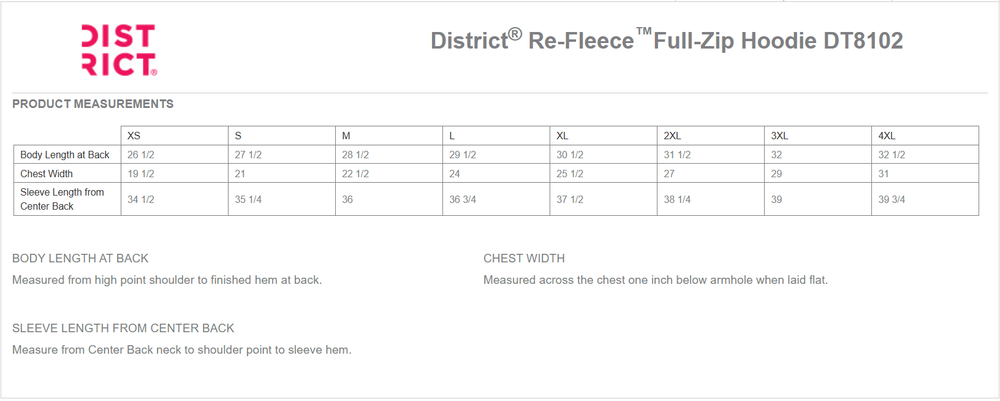Click the Chest Width row label
1000x401 pixels.
47,173
